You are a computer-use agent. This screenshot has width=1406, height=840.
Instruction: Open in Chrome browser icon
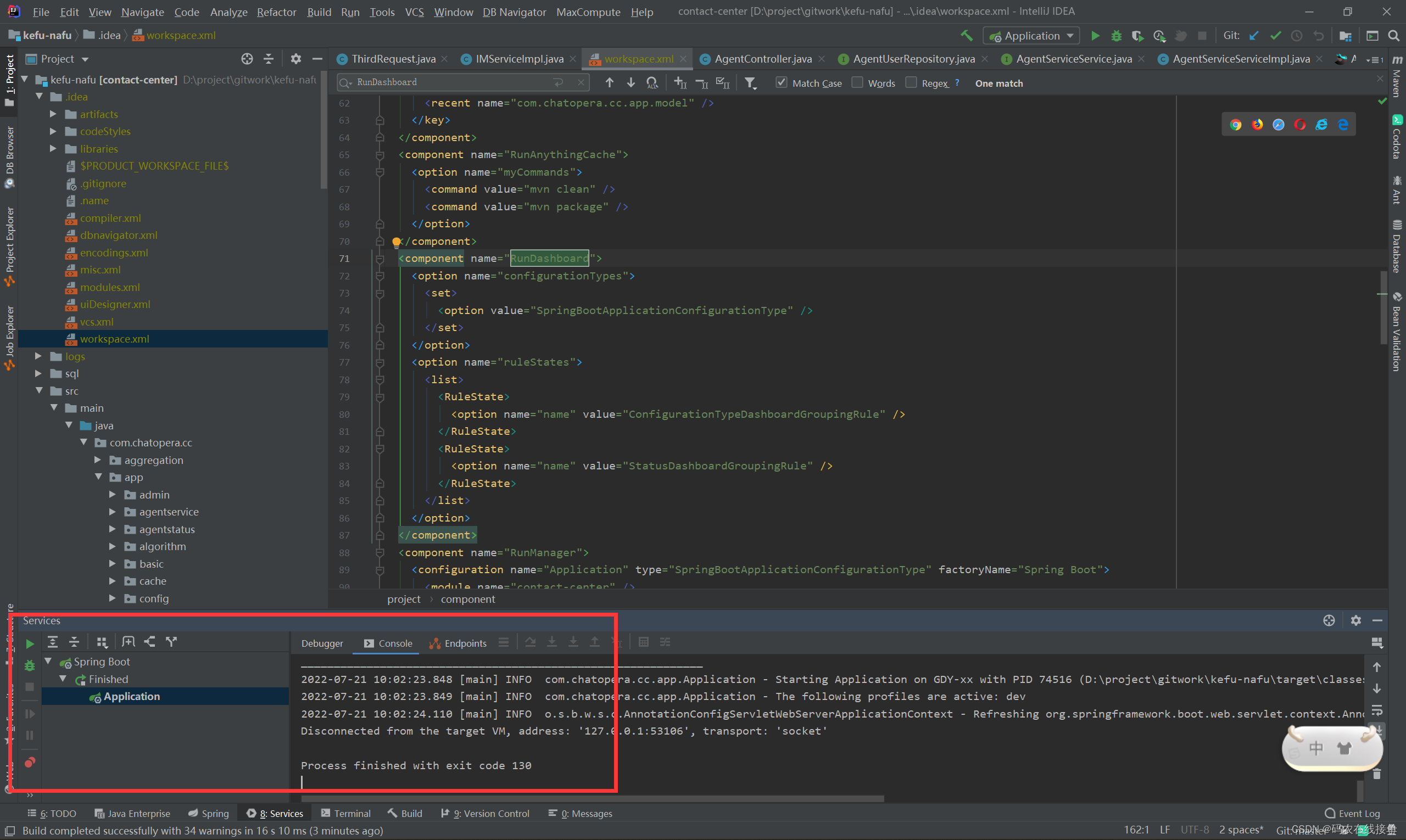1236,125
